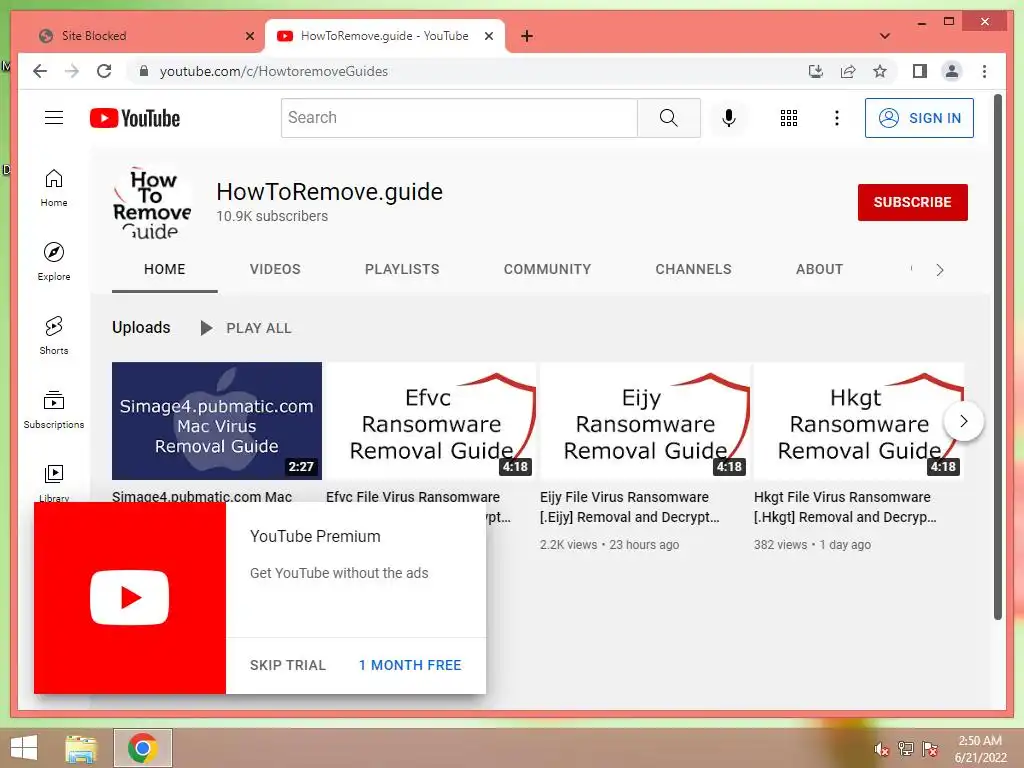
Task: Open the YouTube hamburger guide menu
Action: (54, 118)
